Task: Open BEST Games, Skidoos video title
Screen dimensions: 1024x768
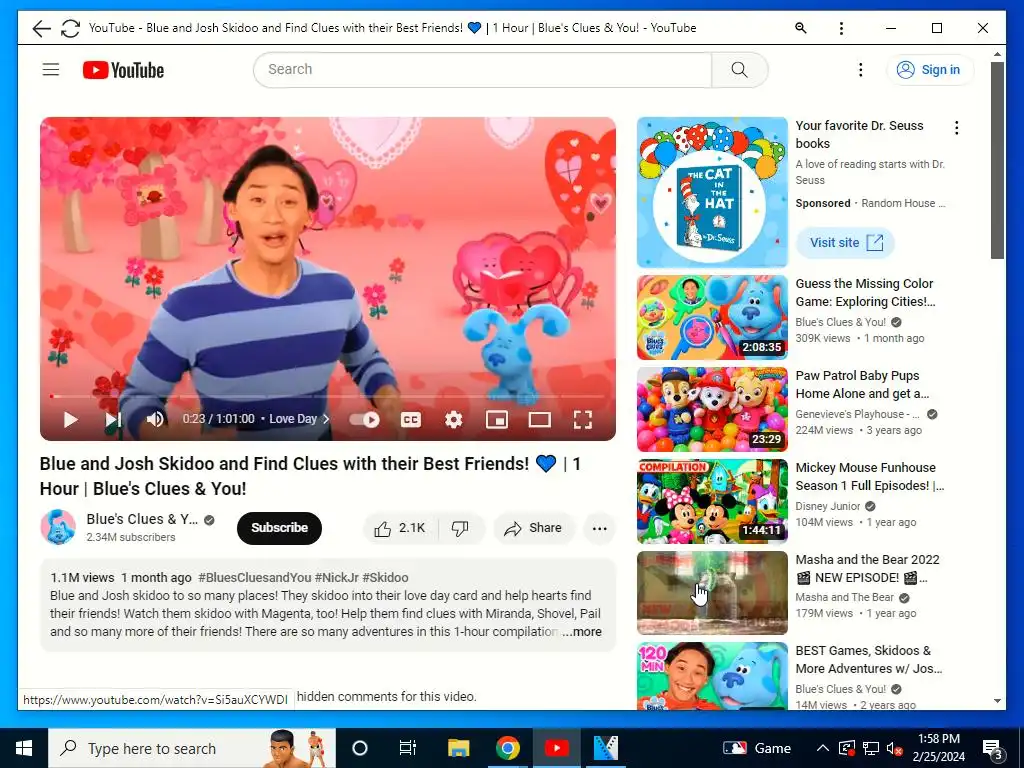Action: [x=869, y=660]
